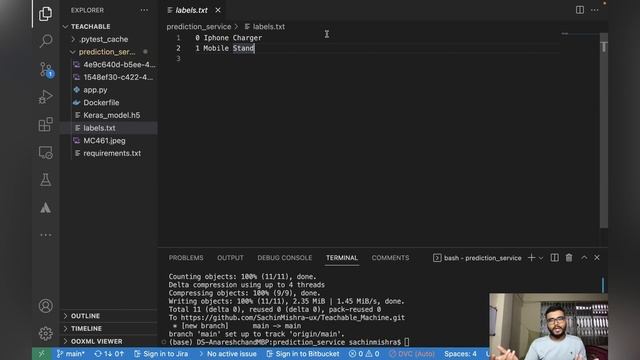The height and width of the screenshot is (360, 640).
Task: Split the terminal pane
Action: pos(554,258)
